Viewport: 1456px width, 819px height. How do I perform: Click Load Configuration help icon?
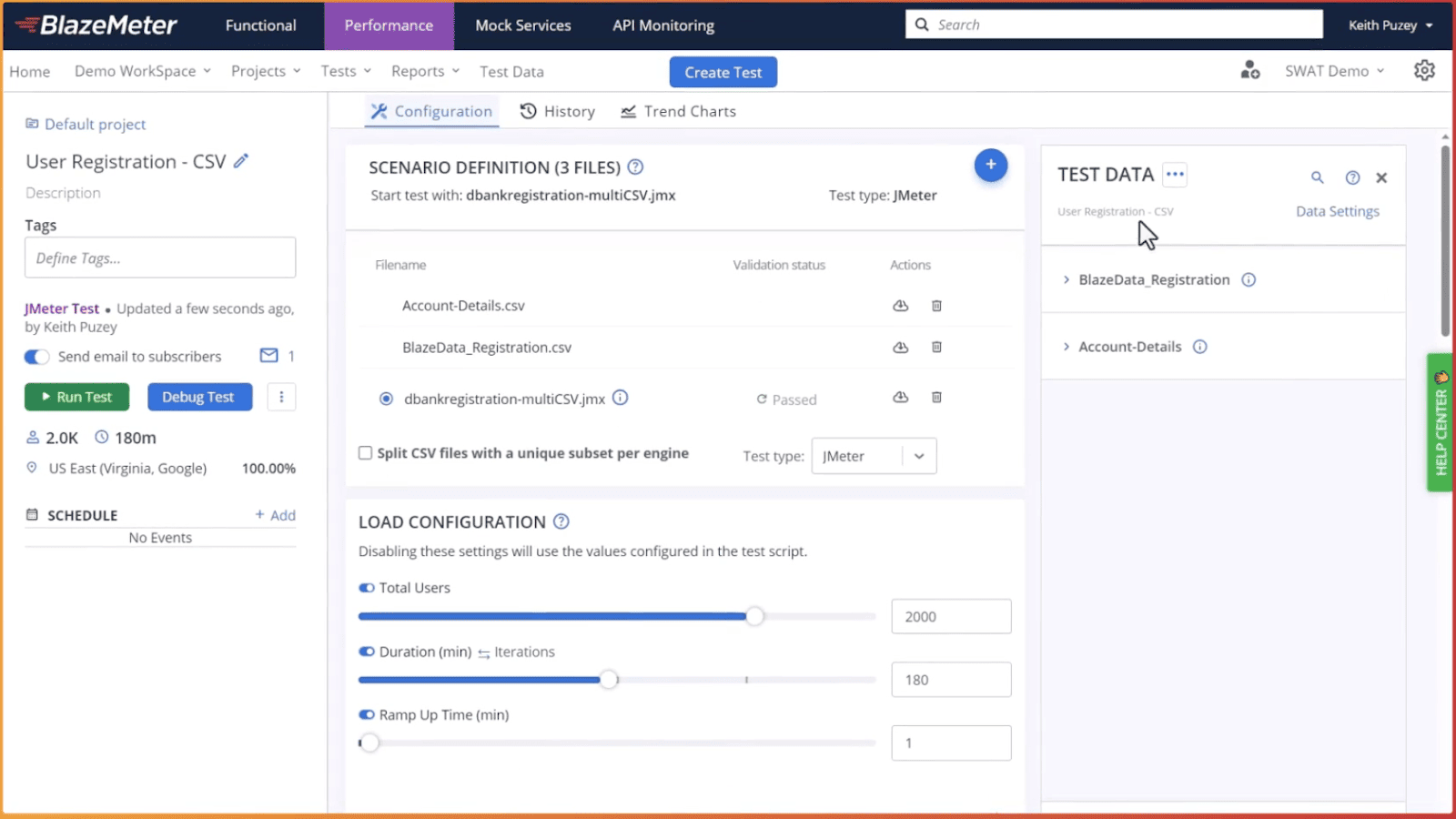[x=561, y=521]
